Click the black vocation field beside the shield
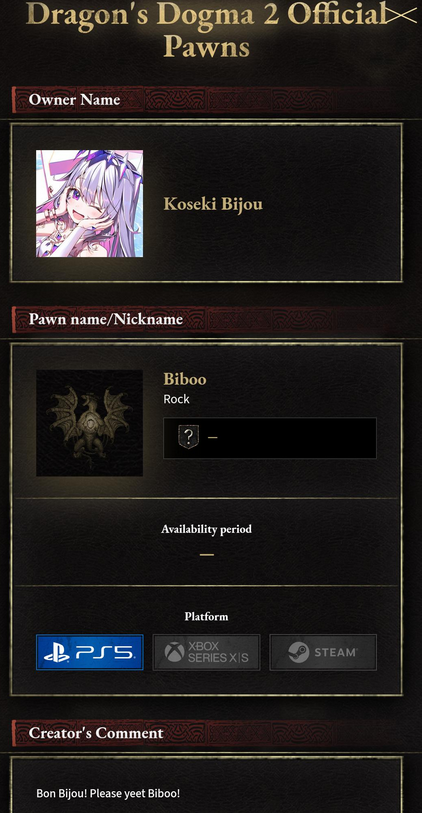 point(270,438)
